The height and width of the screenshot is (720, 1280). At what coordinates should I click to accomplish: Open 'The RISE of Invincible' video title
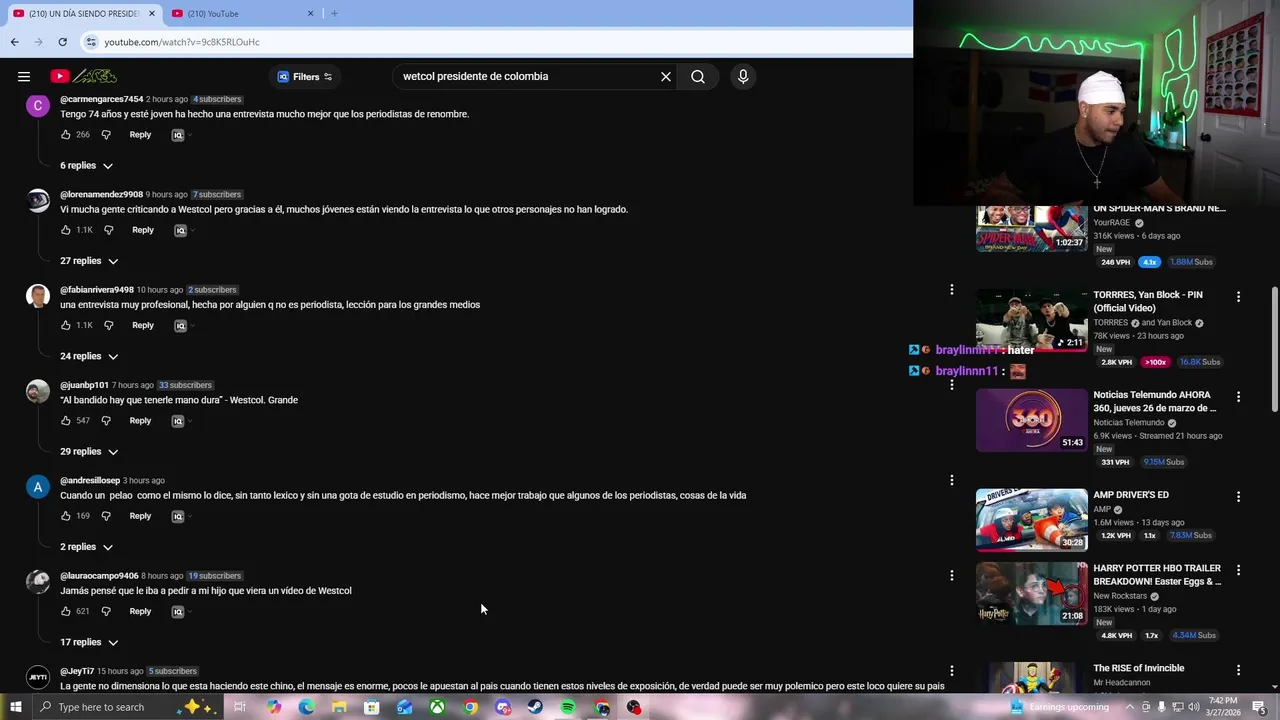pyautogui.click(x=1139, y=668)
